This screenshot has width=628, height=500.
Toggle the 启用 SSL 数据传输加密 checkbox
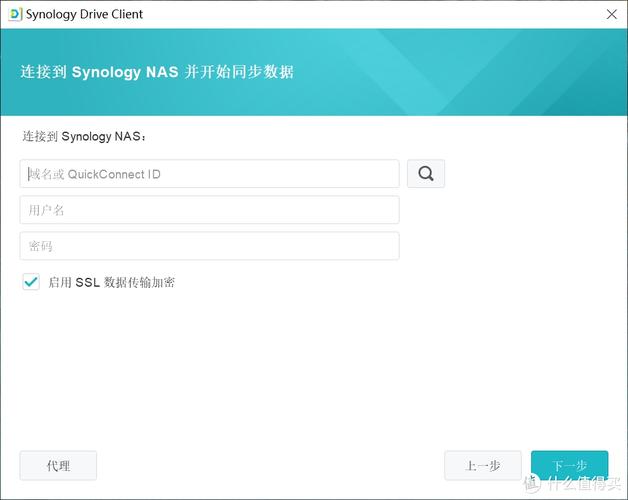[31, 282]
